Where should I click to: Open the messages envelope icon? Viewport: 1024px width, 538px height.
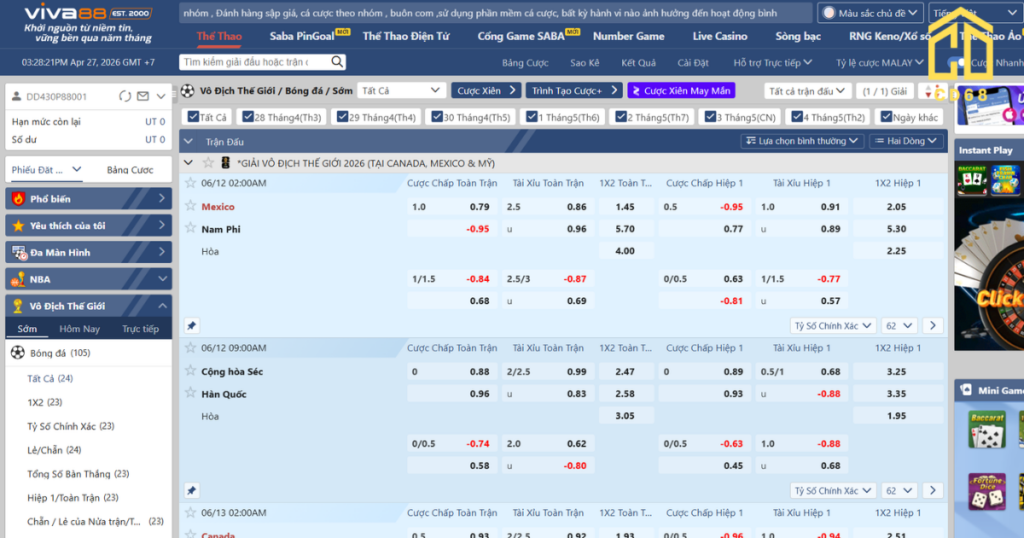pos(143,97)
